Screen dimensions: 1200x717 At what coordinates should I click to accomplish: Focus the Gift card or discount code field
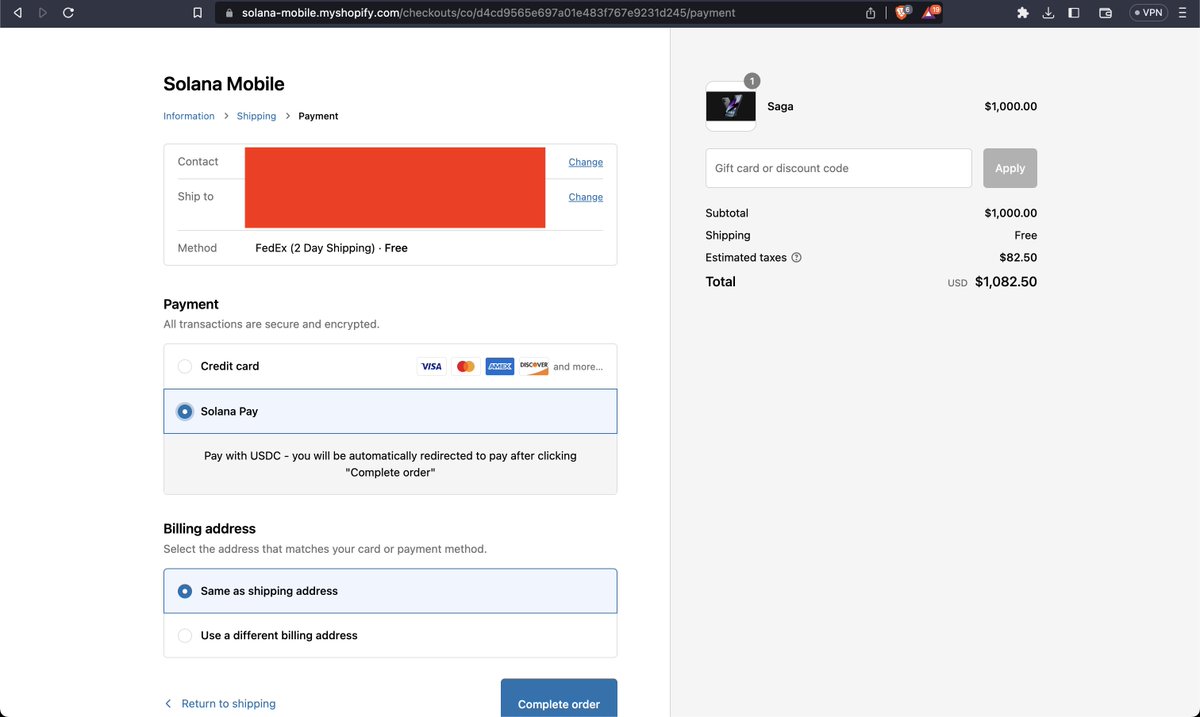pos(838,168)
